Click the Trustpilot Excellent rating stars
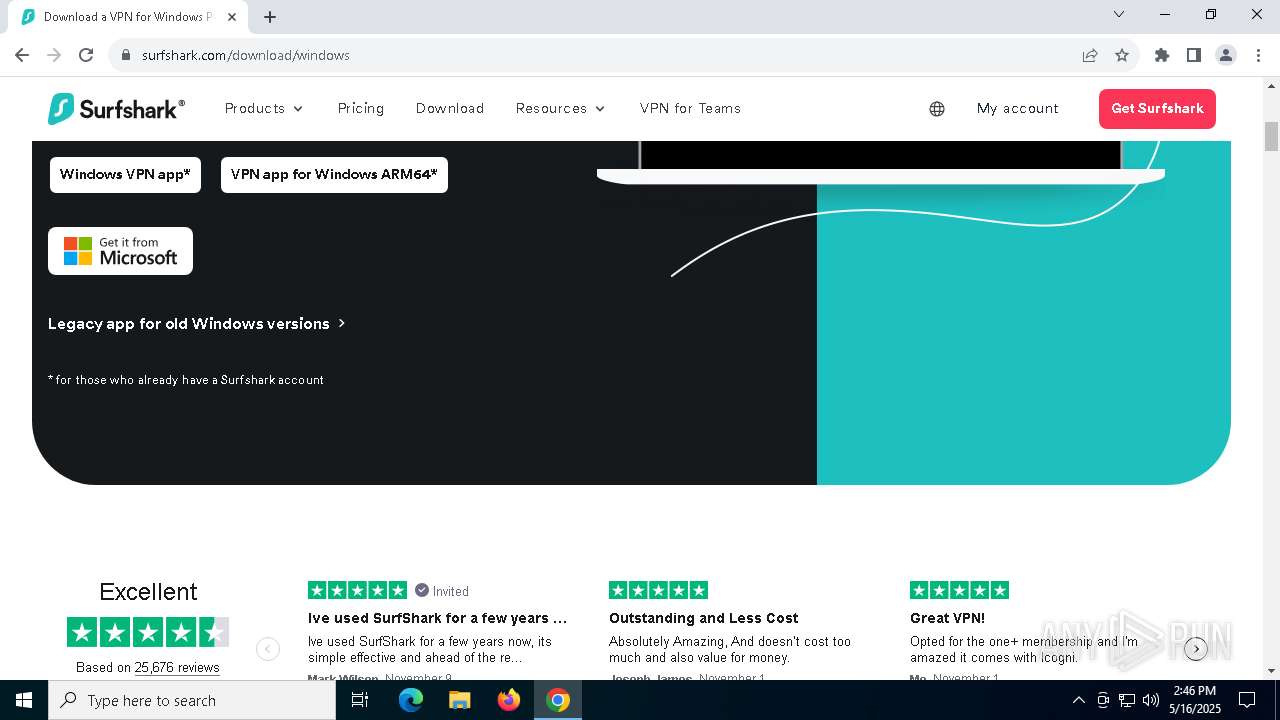The width and height of the screenshot is (1280, 720). coord(148,632)
